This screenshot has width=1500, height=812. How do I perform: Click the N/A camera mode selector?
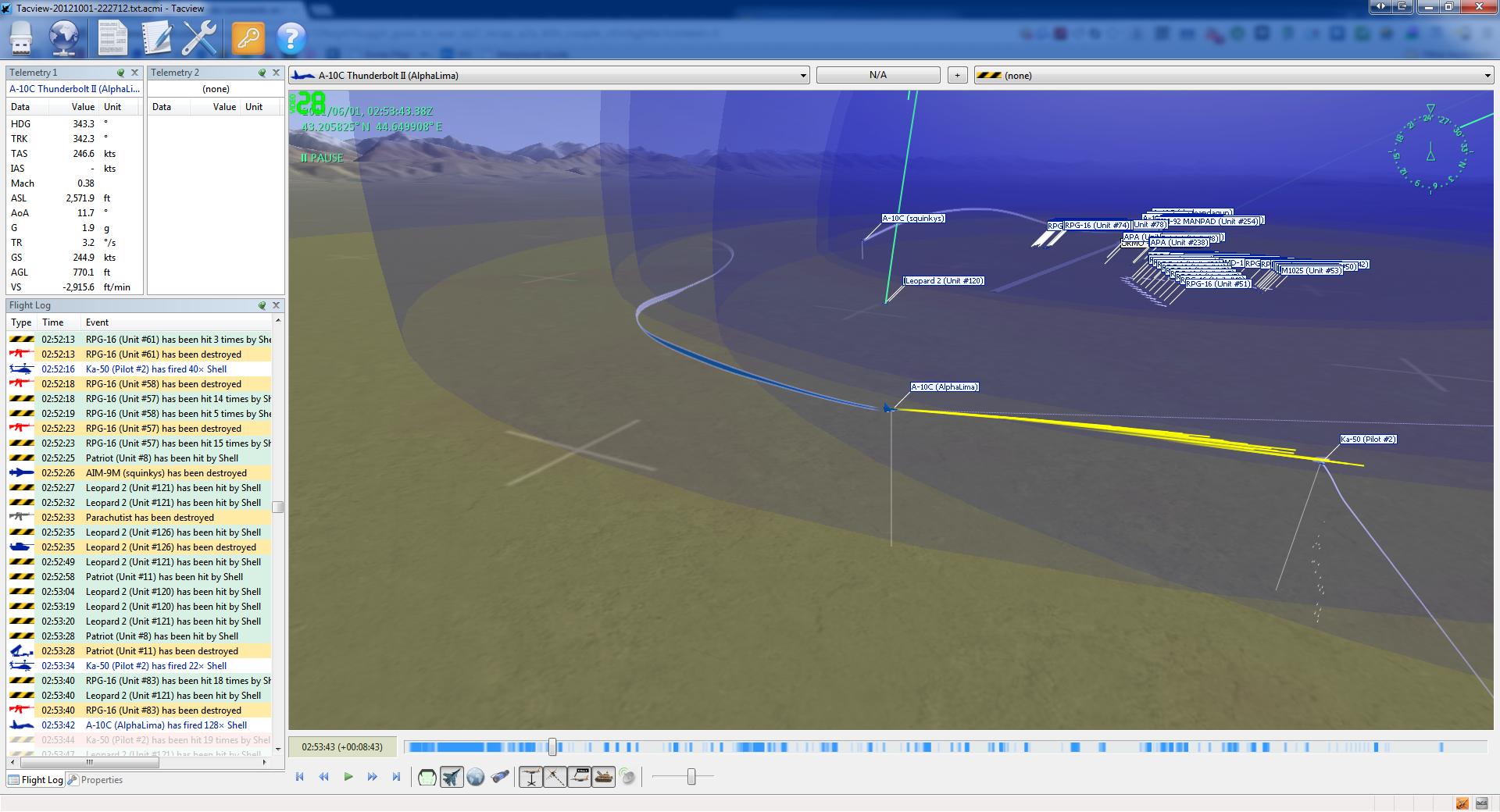(x=877, y=75)
